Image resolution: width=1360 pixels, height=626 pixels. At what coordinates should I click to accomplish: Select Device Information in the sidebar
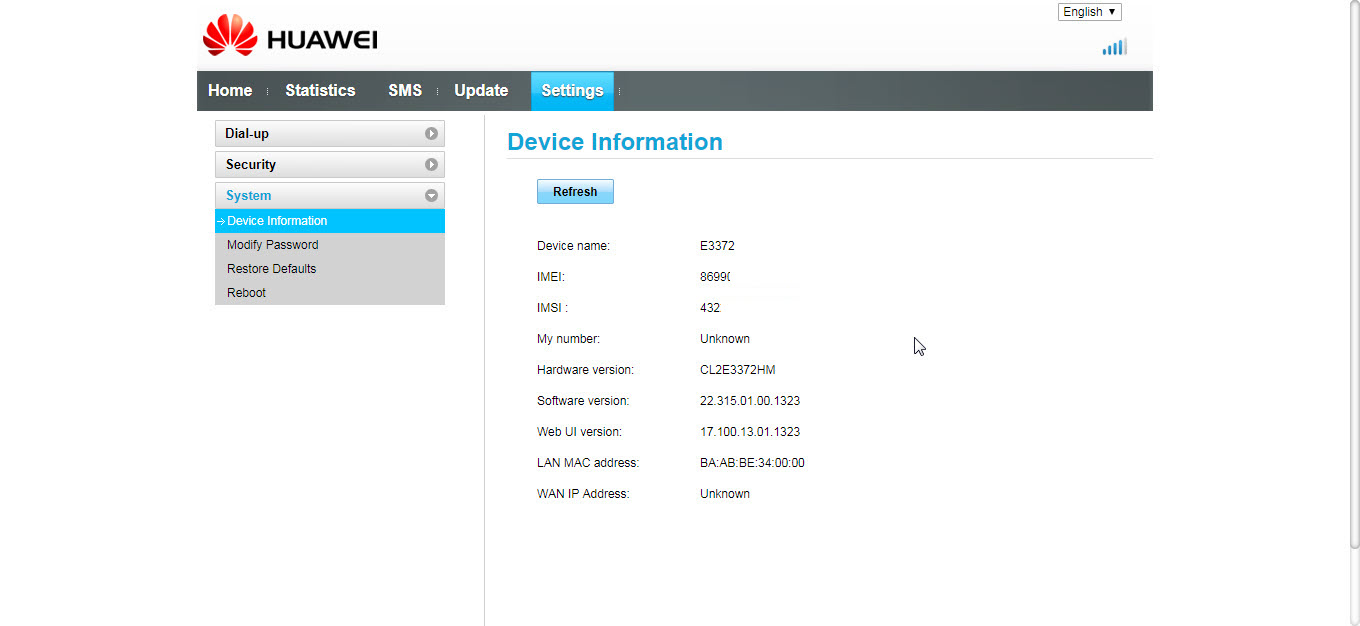coord(277,221)
